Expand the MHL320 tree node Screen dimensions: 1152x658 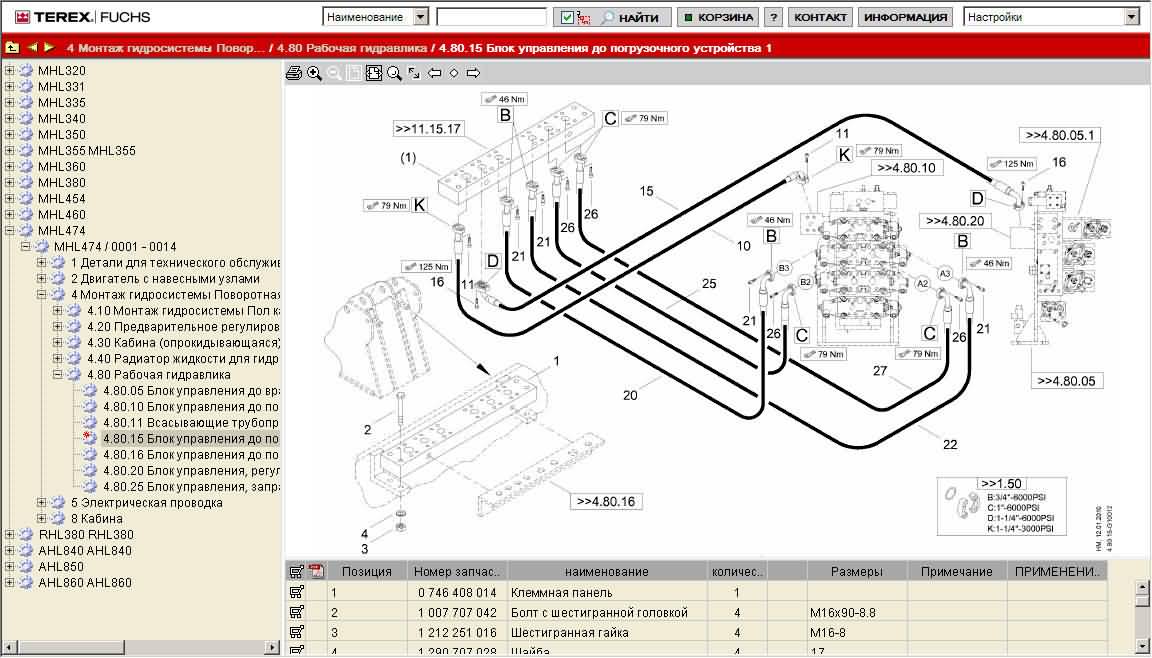click(x=8, y=71)
